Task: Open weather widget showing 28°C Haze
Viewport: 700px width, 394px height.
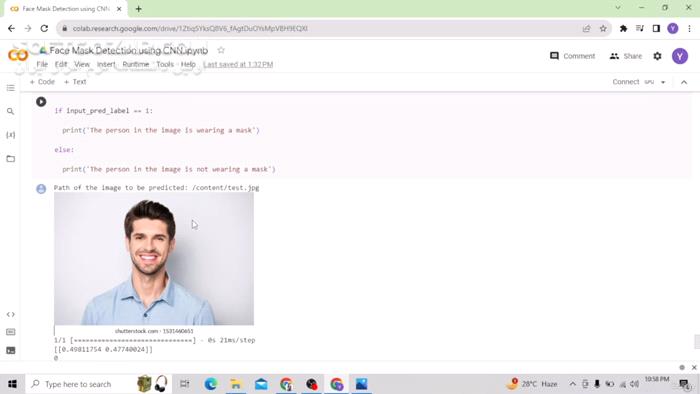Action: [532, 384]
